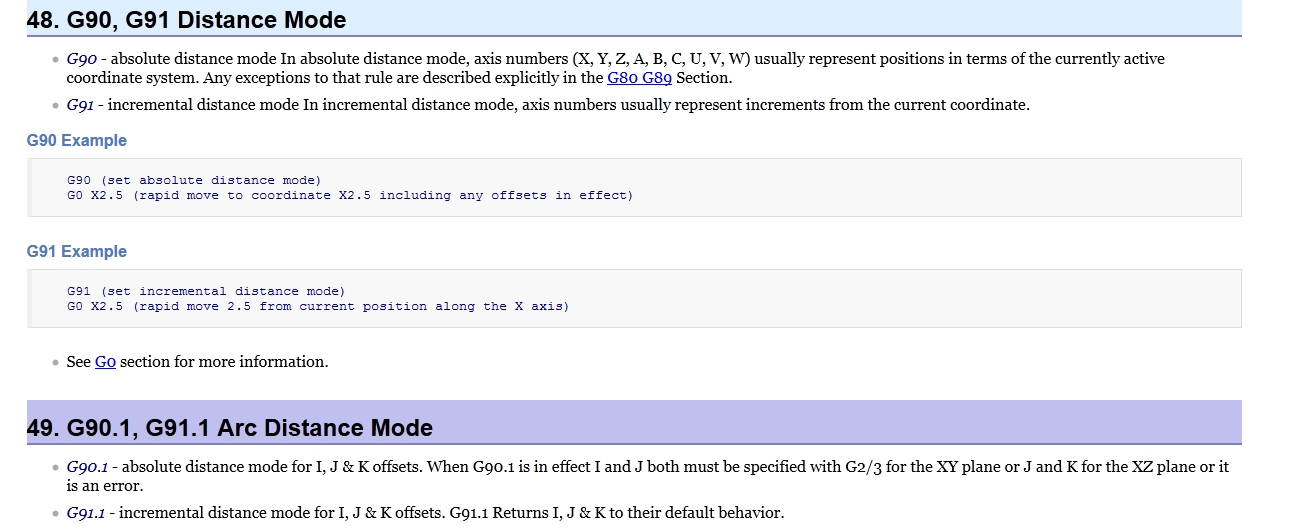The width and height of the screenshot is (1294, 529).
Task: Click the "G91 Example" subheading
Action: pyautogui.click(x=77, y=252)
